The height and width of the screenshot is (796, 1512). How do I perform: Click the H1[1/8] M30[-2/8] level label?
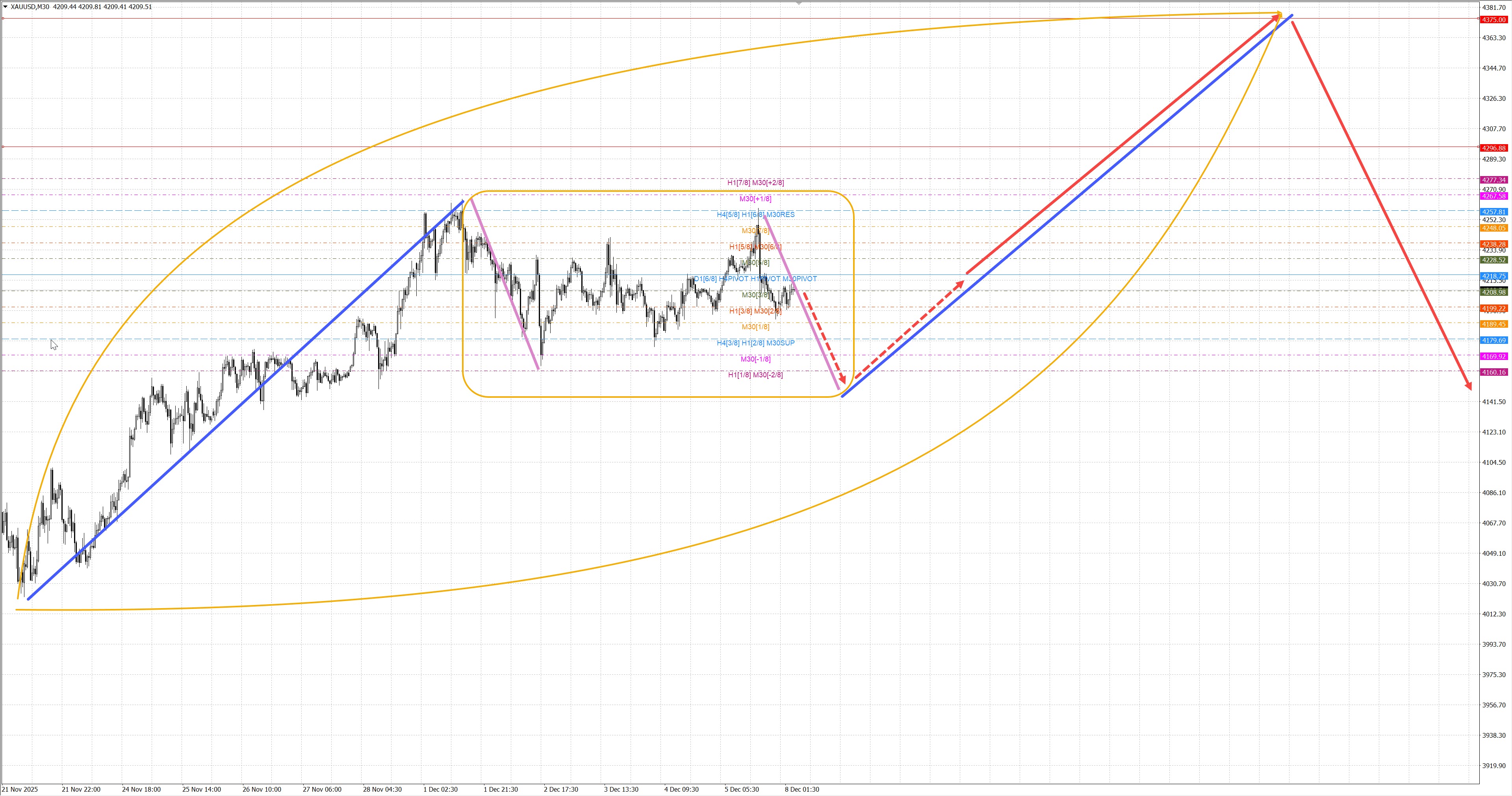click(x=755, y=375)
